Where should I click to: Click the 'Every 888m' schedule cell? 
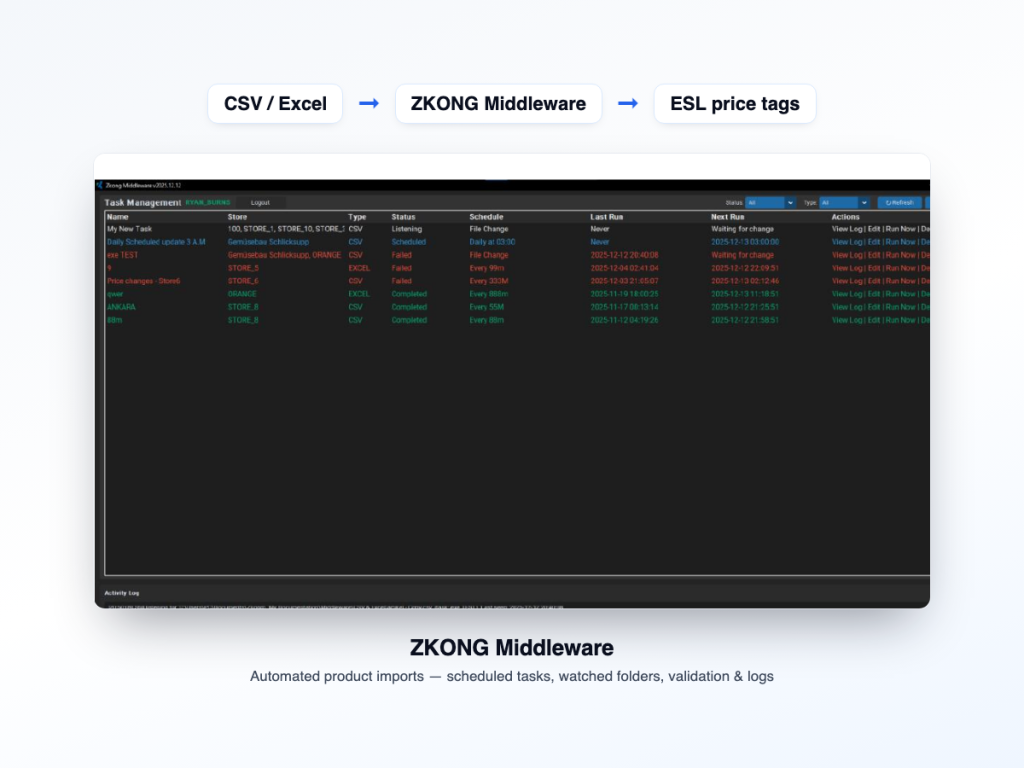tap(488, 295)
